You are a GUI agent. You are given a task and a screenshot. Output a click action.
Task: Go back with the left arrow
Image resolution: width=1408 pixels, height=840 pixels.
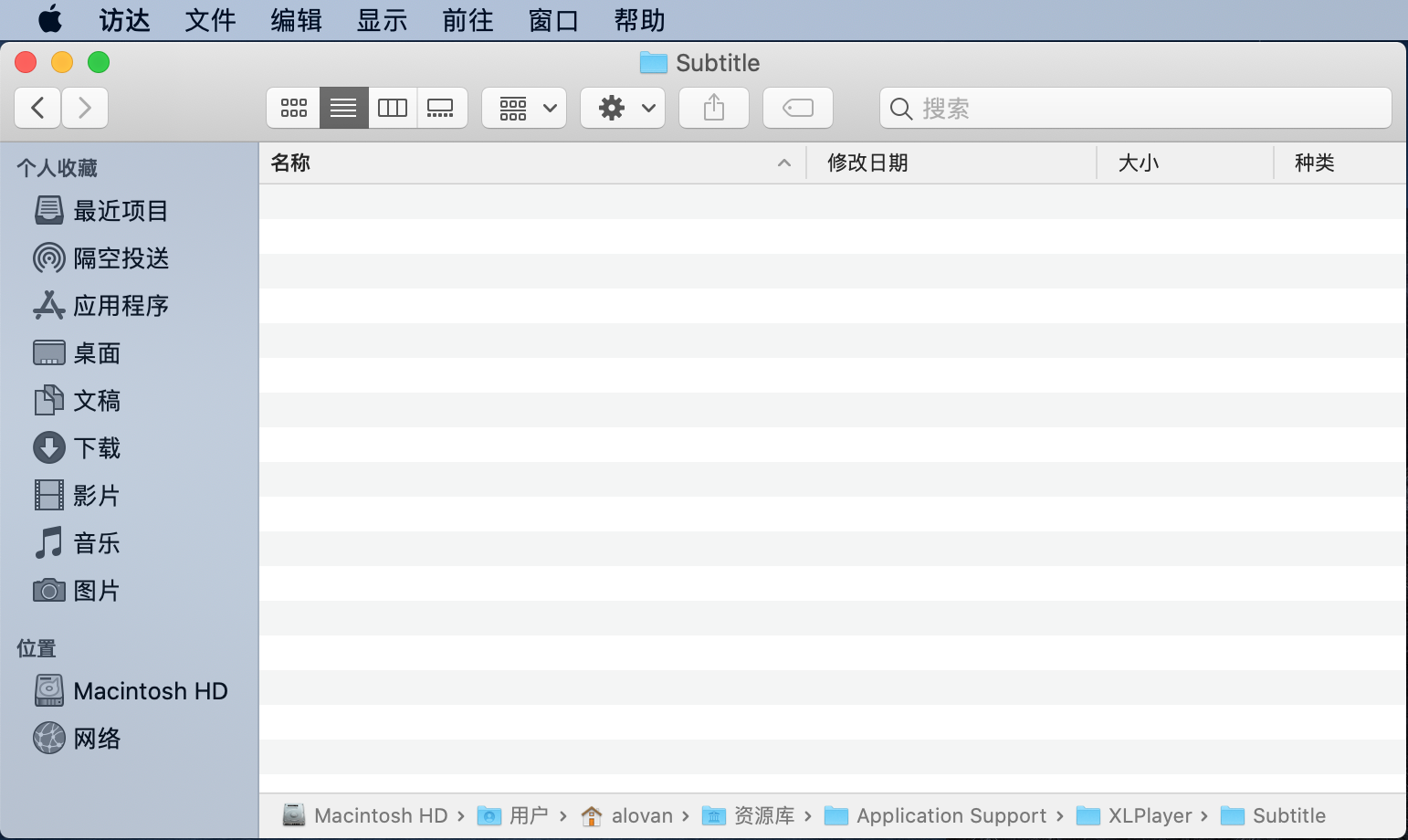pos(37,108)
